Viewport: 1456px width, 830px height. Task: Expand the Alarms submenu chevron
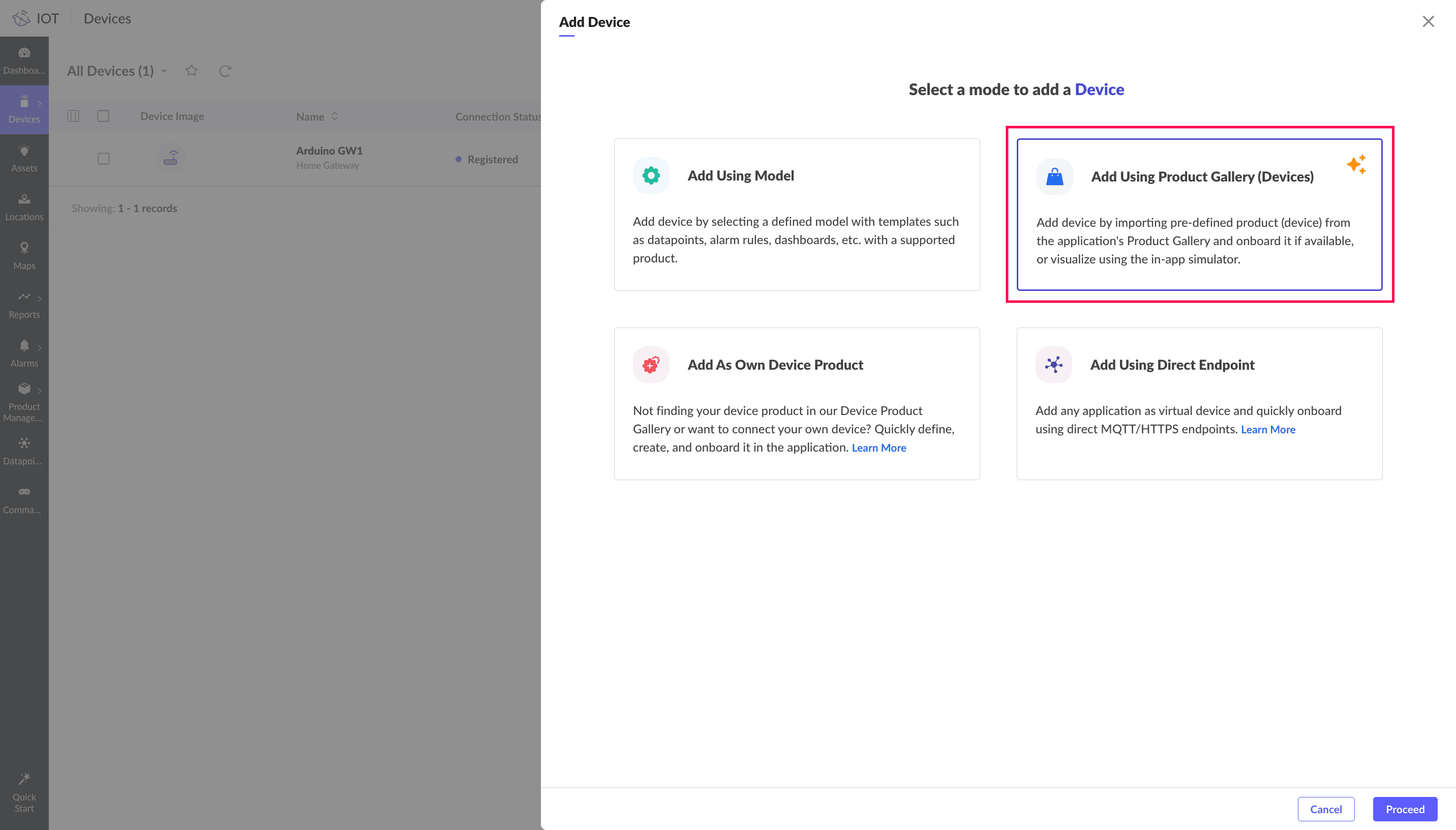39,347
